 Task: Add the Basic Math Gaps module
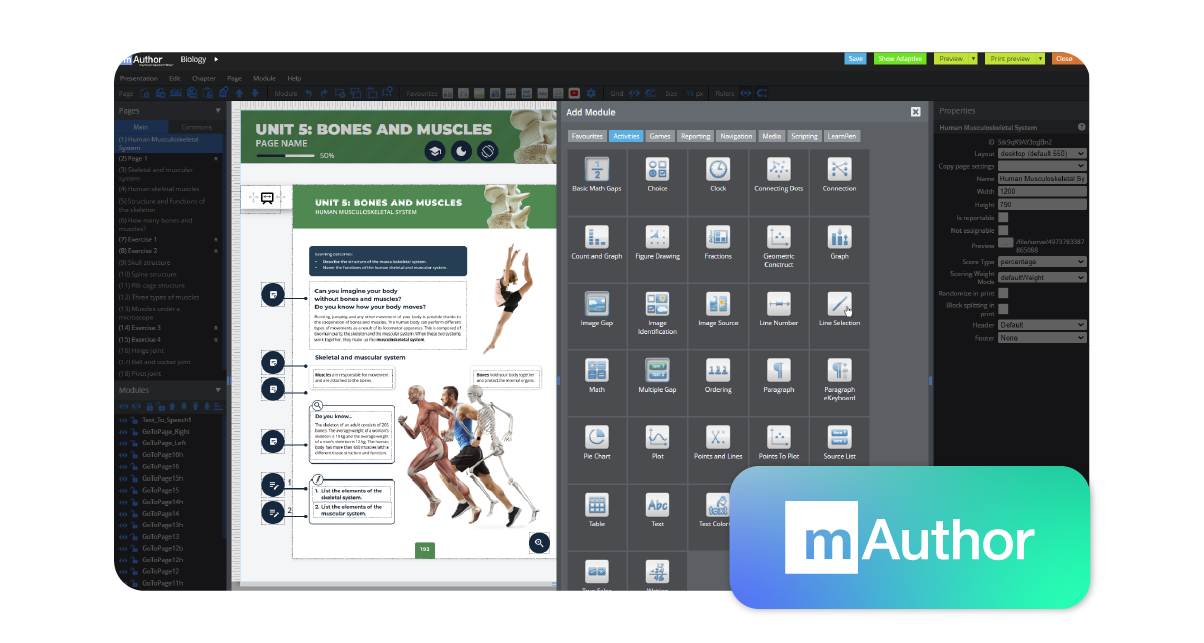click(x=596, y=169)
